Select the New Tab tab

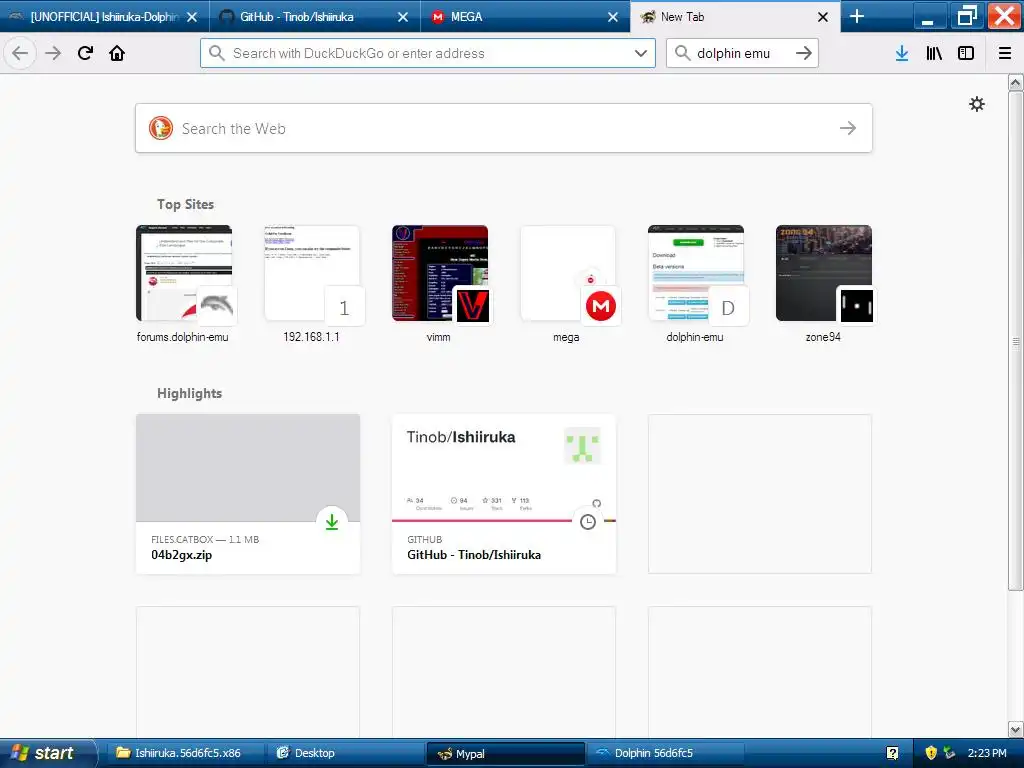(735, 17)
